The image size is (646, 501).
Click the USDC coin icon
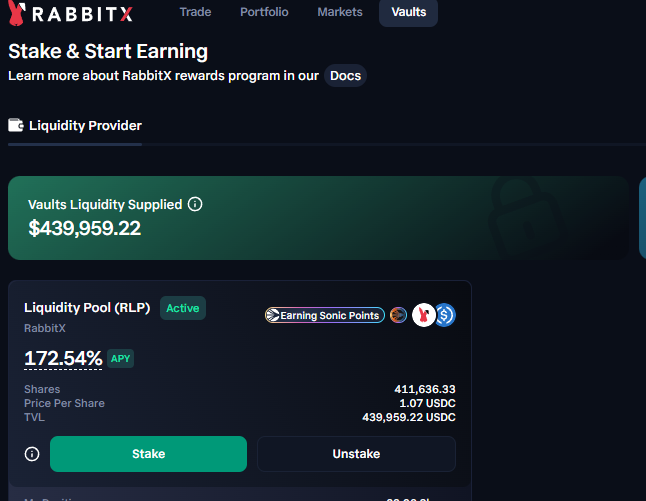[x=446, y=315]
